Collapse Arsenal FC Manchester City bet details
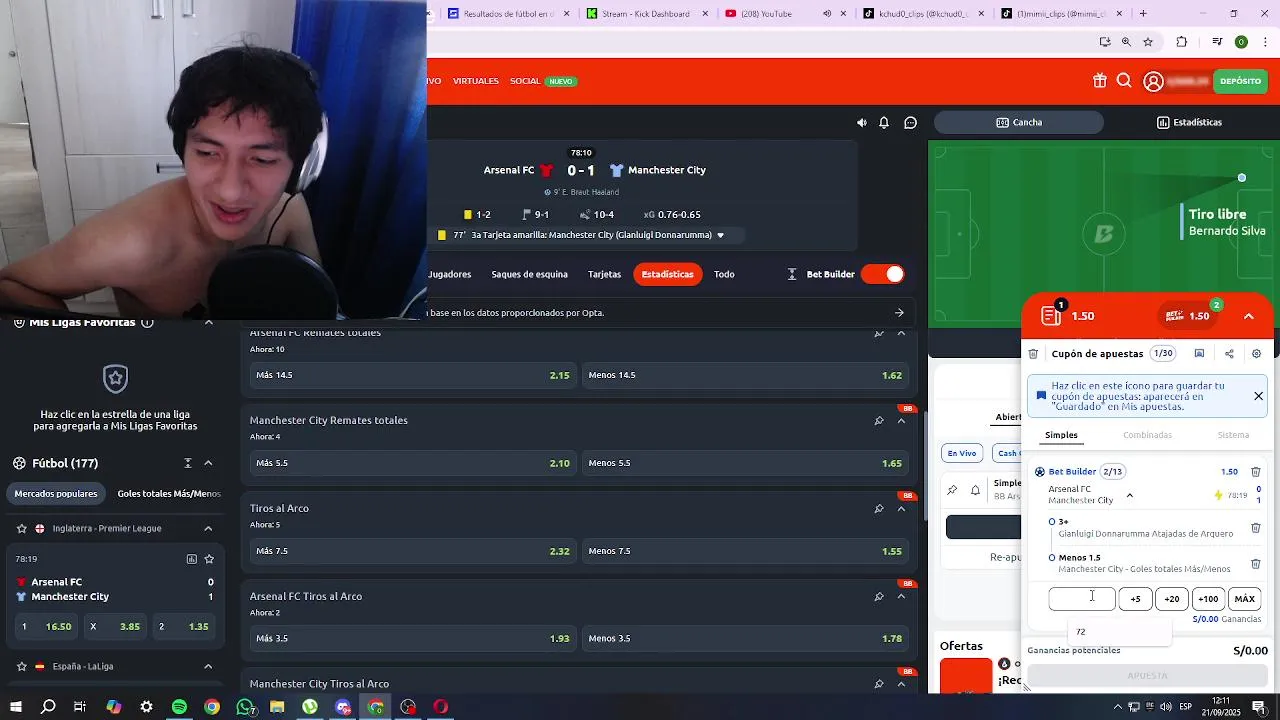1280x720 pixels. click(x=1130, y=495)
